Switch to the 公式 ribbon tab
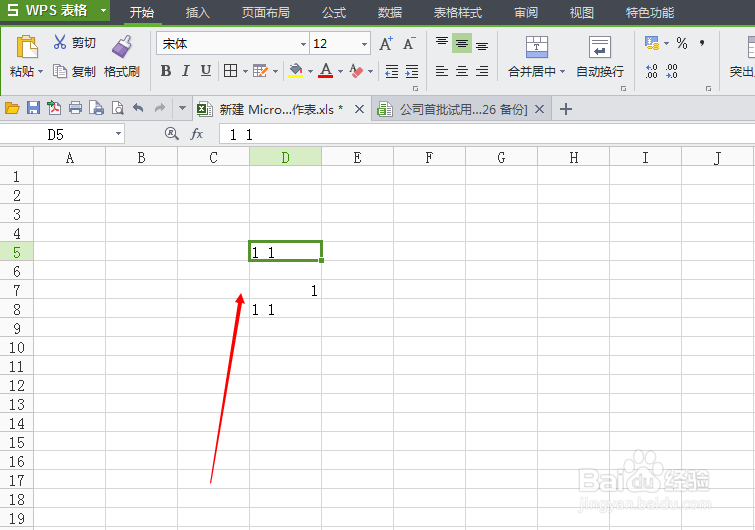 334,12
